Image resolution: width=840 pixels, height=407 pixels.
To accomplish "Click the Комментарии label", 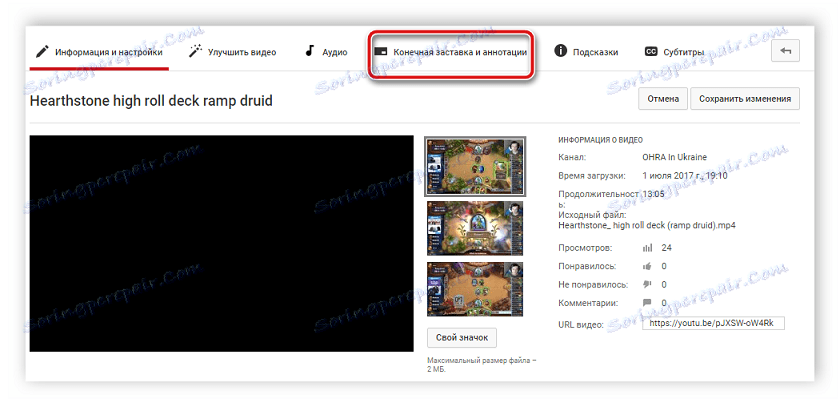I will coord(588,303).
